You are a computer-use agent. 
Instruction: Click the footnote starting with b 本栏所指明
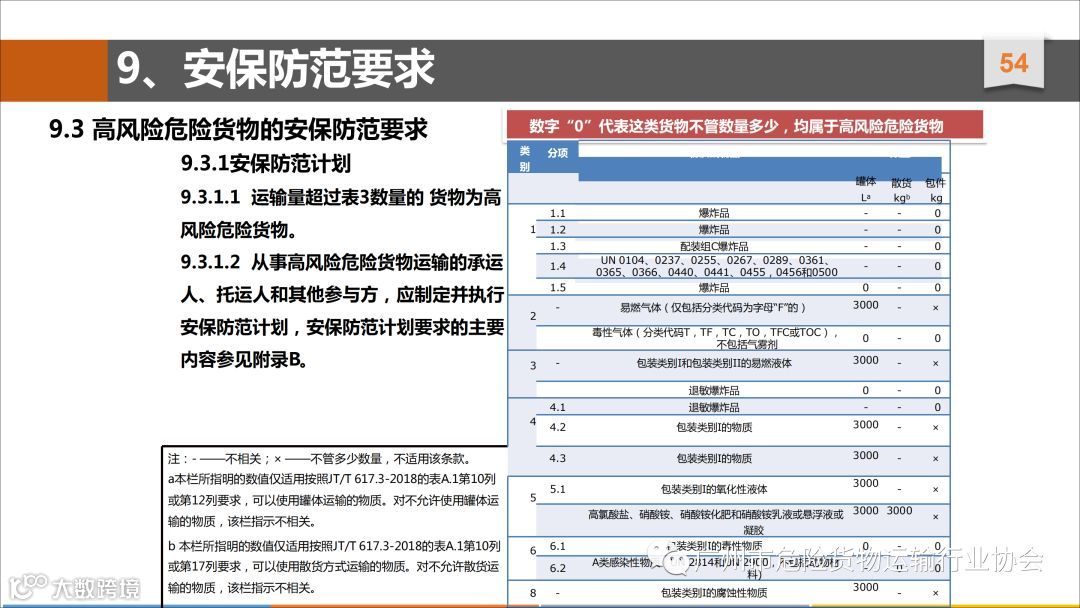tap(334, 567)
